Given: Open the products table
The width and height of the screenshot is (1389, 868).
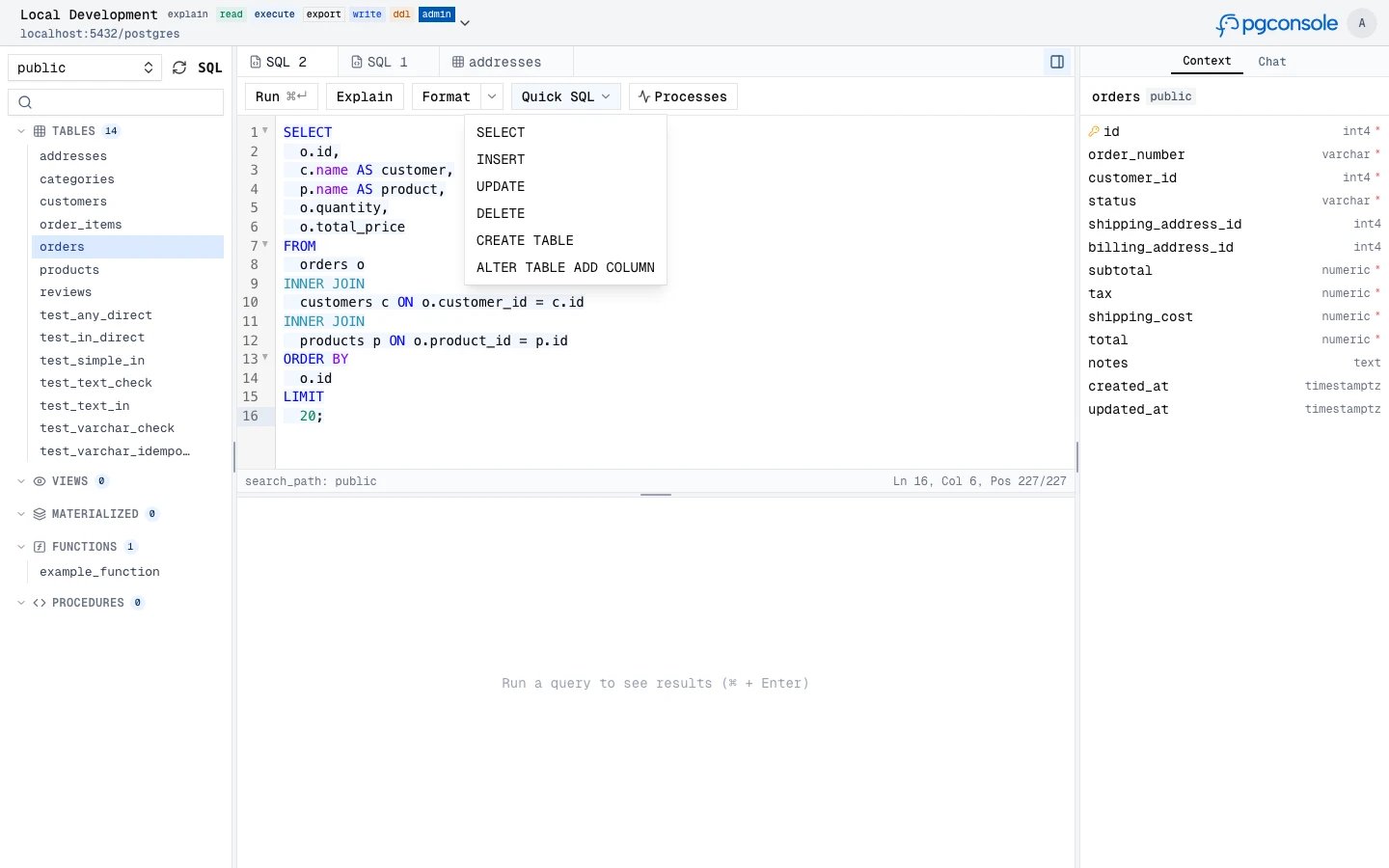Looking at the screenshot, I should click(x=127, y=270).
